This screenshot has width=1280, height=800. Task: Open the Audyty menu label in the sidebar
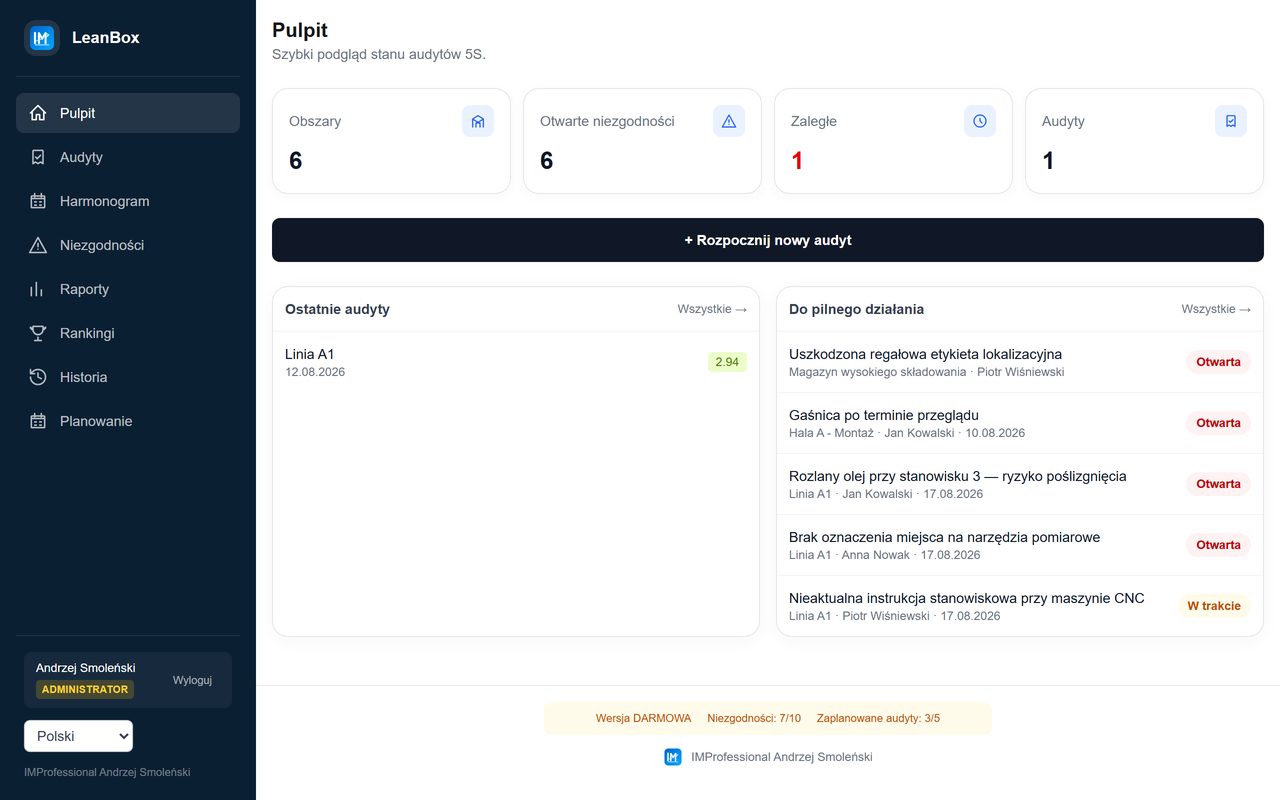point(81,157)
